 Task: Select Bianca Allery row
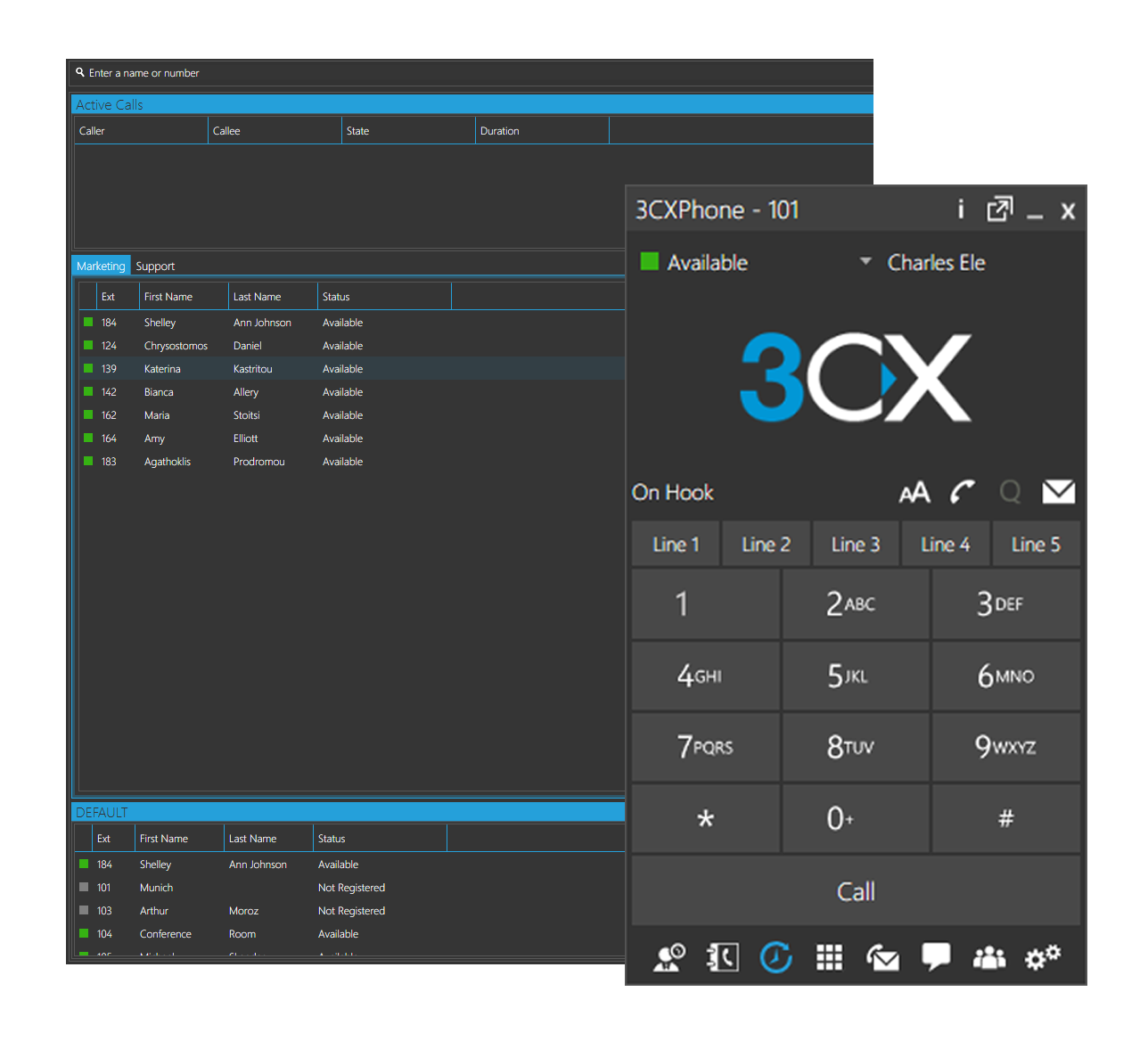pos(352,392)
